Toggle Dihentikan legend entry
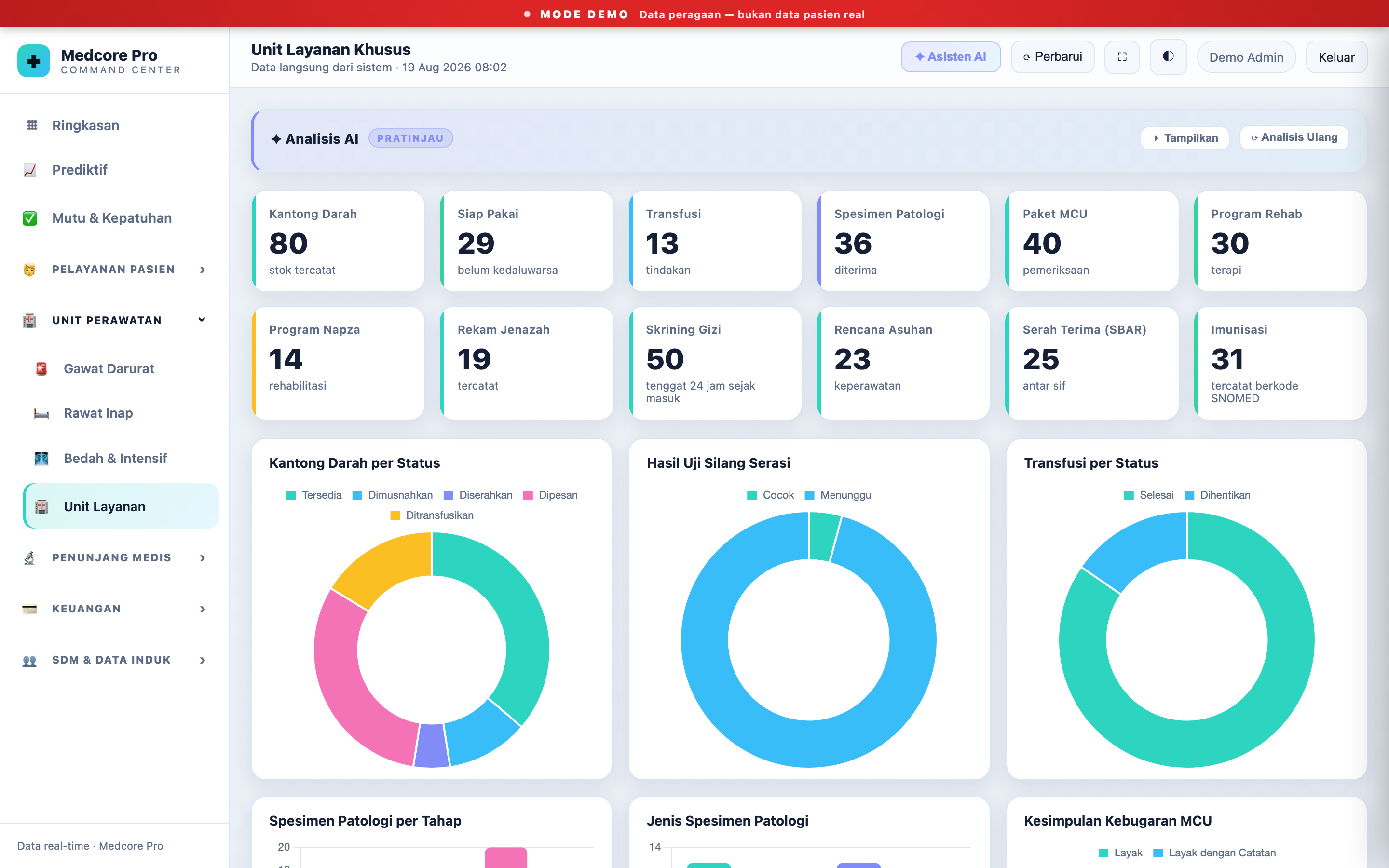The image size is (1389, 868). [1217, 495]
